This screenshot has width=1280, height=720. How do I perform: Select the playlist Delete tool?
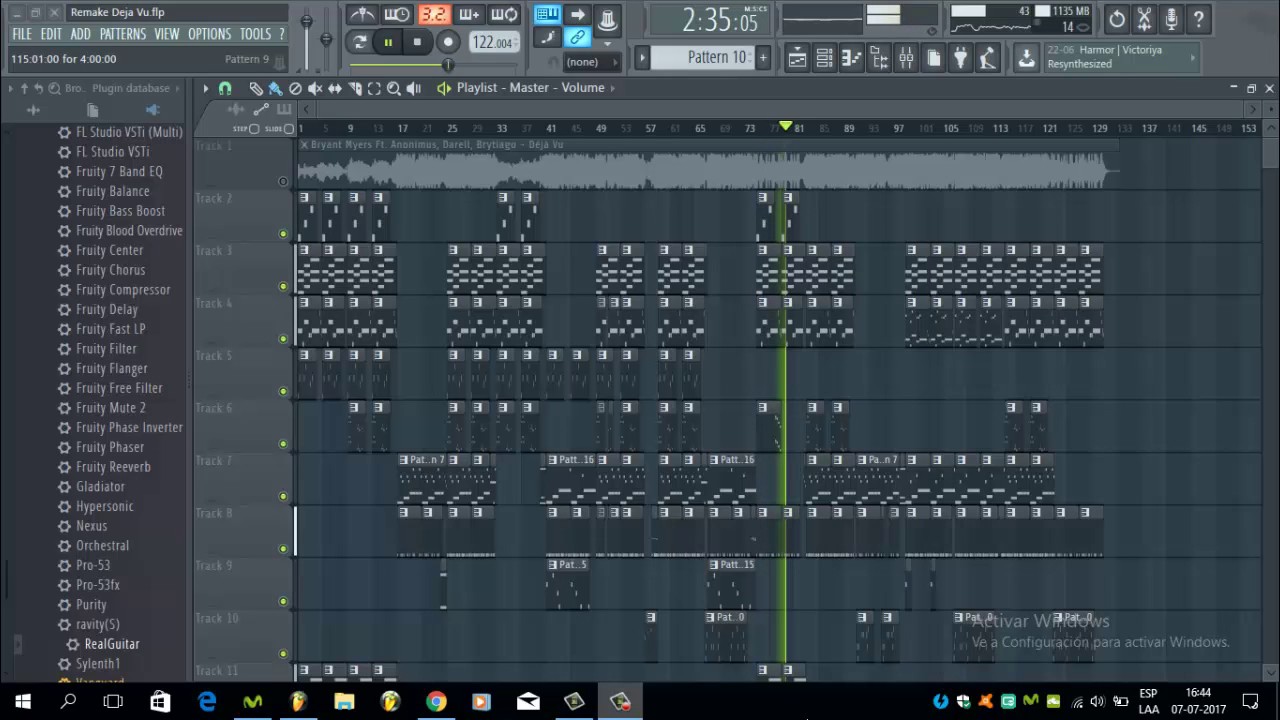(295, 88)
